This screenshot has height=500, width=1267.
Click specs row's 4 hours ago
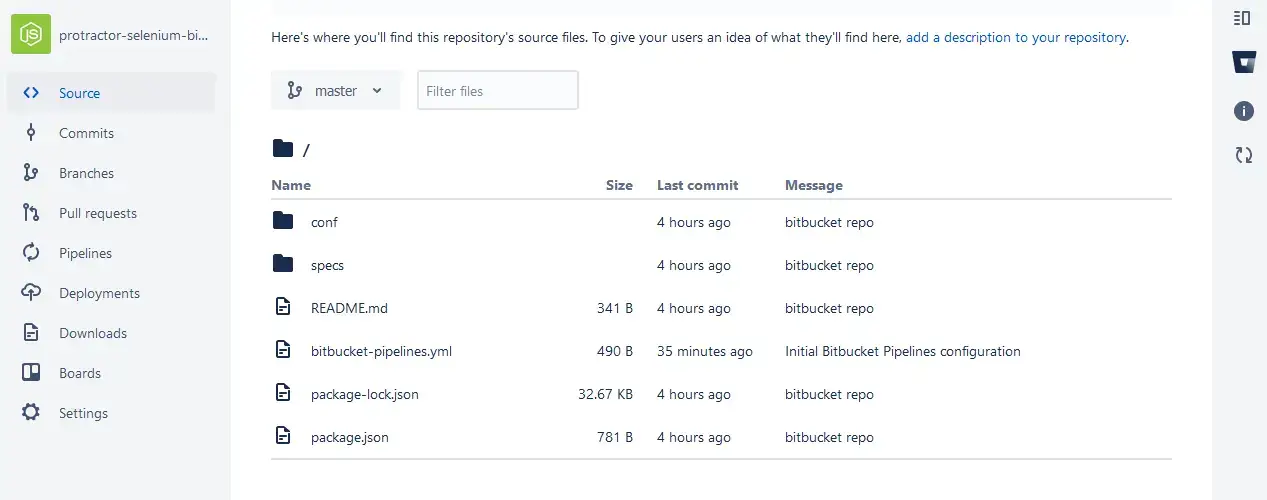tap(694, 265)
